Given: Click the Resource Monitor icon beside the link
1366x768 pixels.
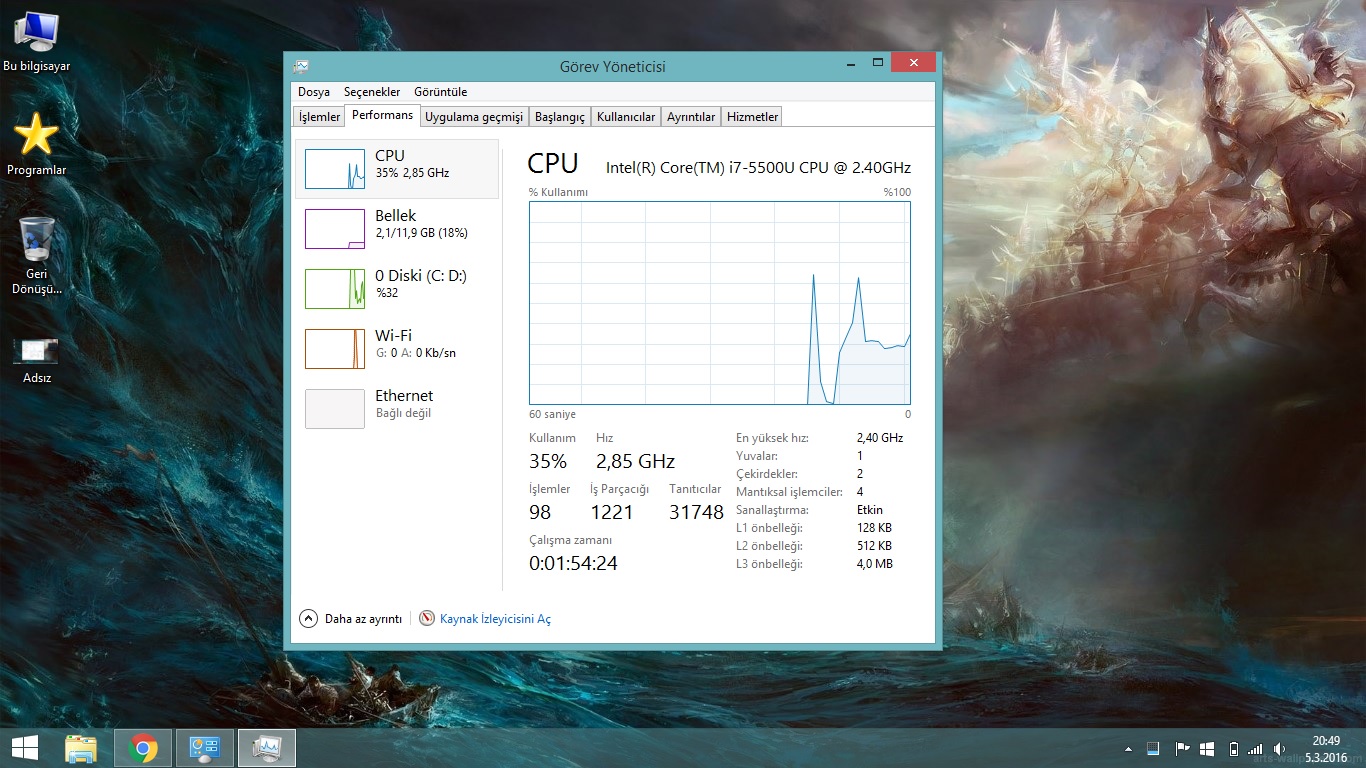Looking at the screenshot, I should pyautogui.click(x=427, y=619).
